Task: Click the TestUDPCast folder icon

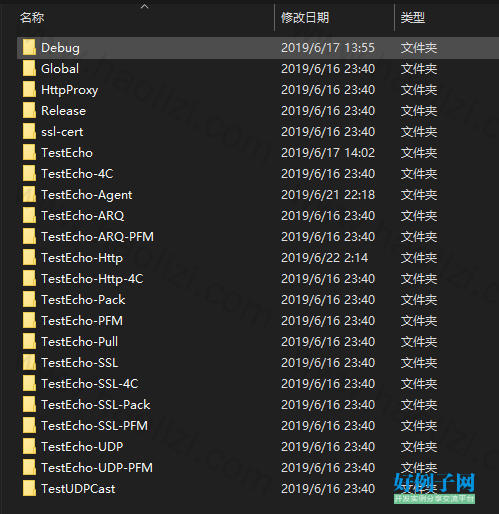Action: 29,489
